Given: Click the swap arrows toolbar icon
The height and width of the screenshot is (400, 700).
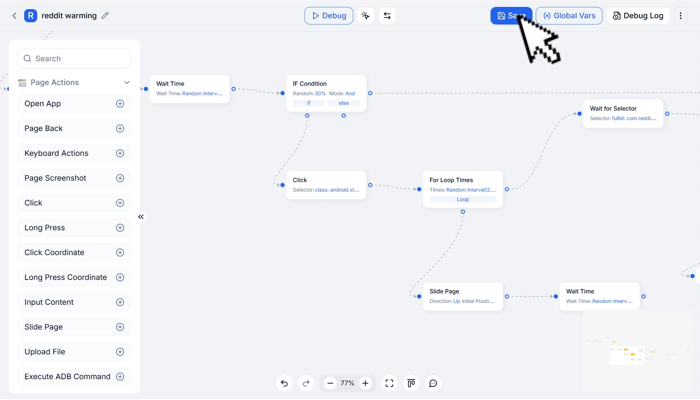Looking at the screenshot, I should 387,16.
